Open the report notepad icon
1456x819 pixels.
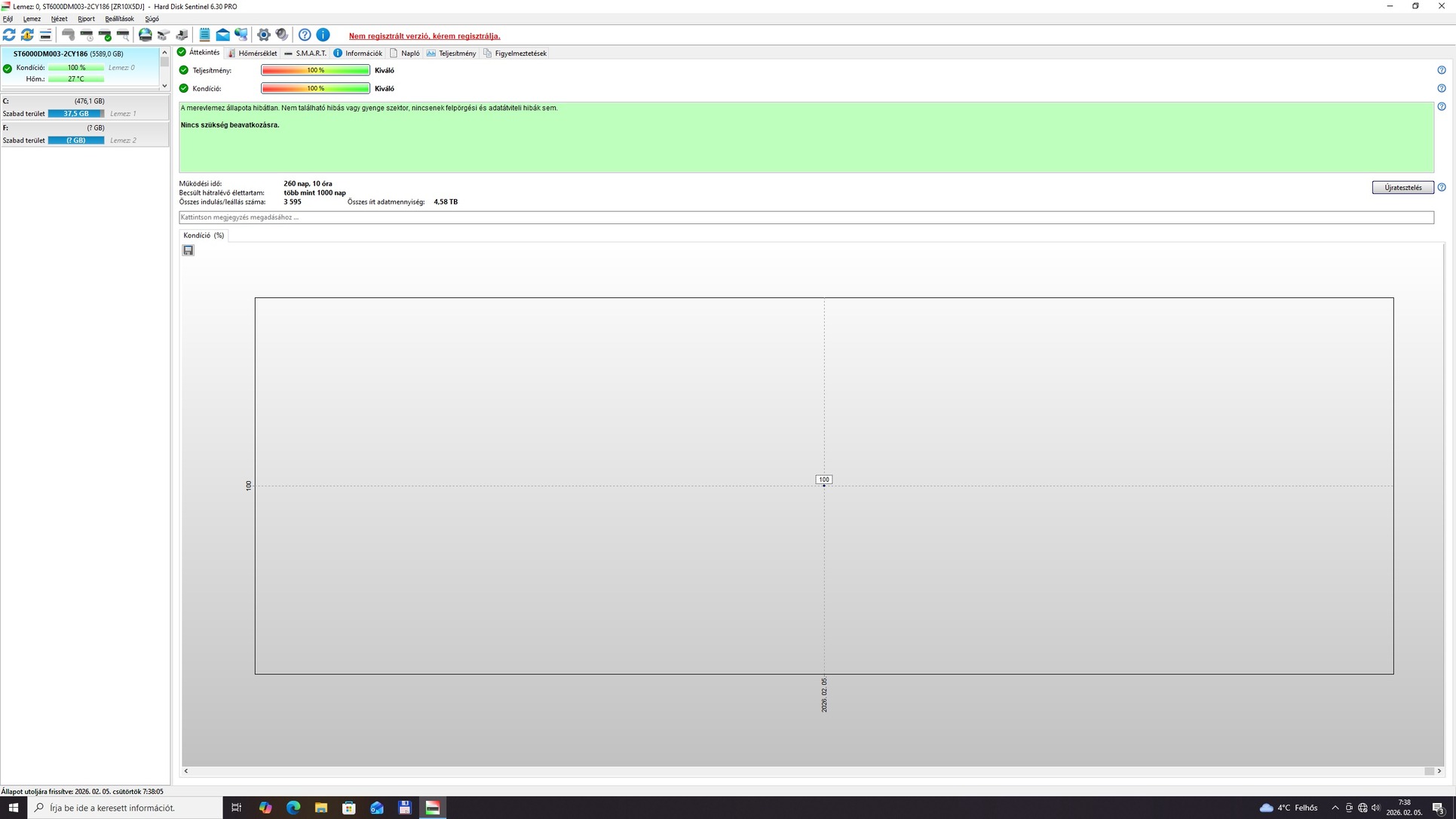(x=204, y=35)
